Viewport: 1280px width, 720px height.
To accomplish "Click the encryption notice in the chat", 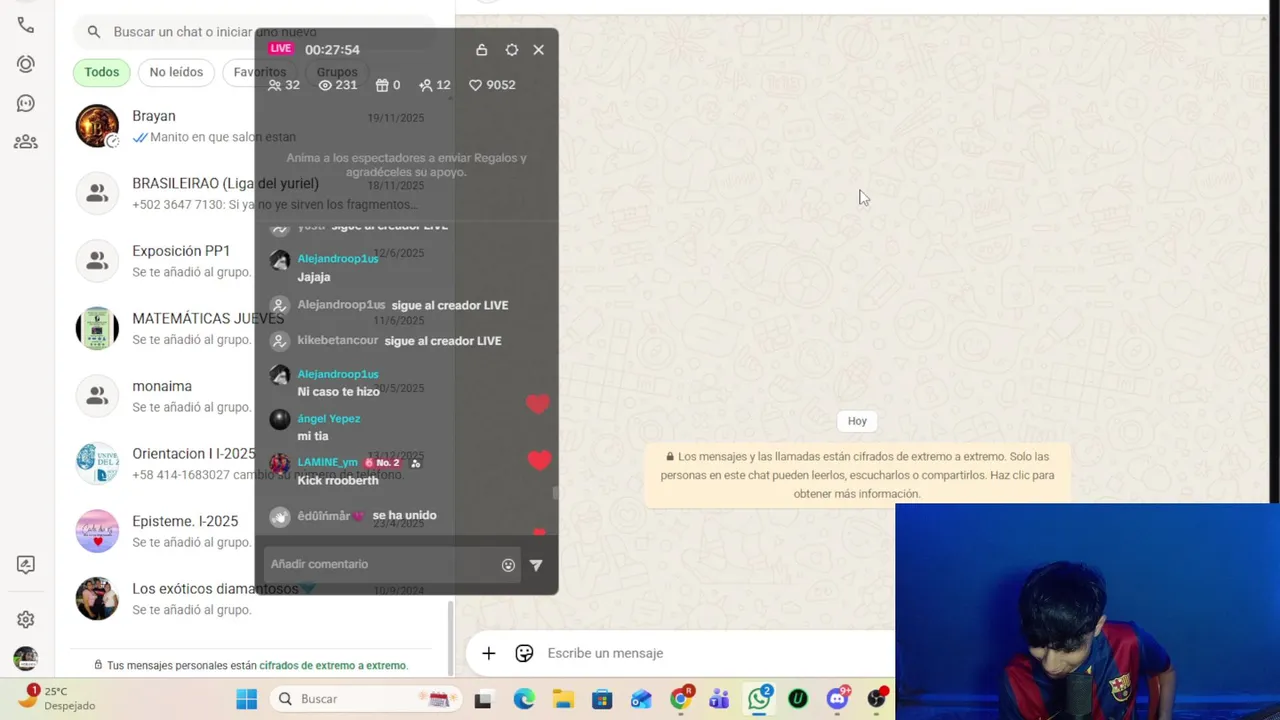I will [x=857, y=475].
